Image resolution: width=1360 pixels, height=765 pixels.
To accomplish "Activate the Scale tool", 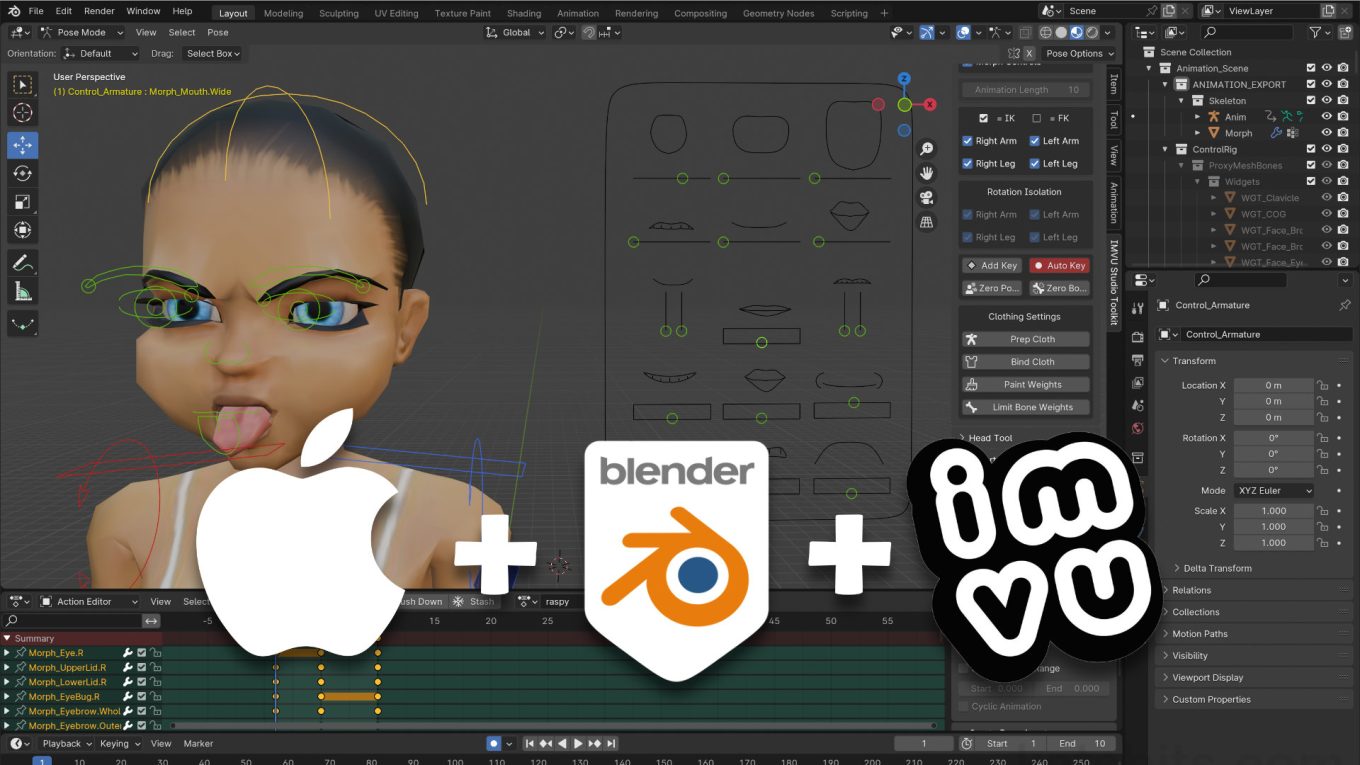I will pyautogui.click(x=23, y=202).
